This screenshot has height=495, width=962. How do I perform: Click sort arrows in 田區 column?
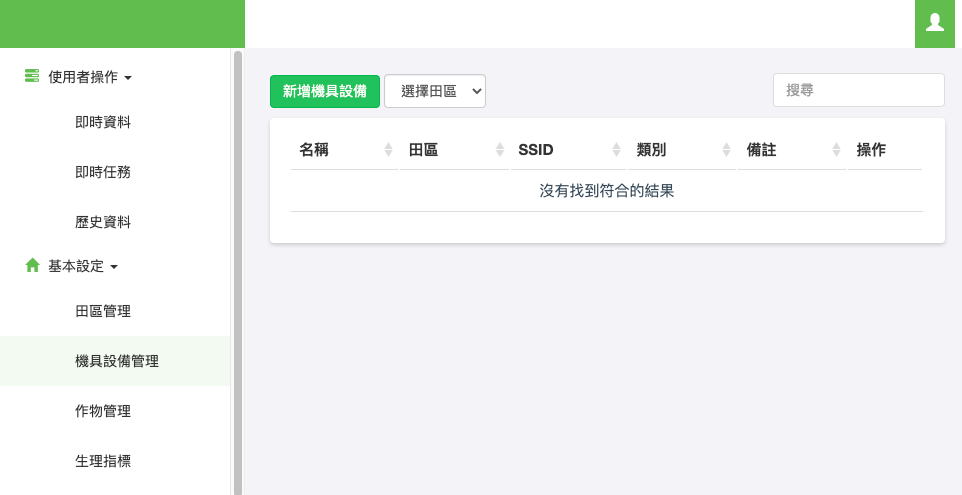pyautogui.click(x=499, y=150)
